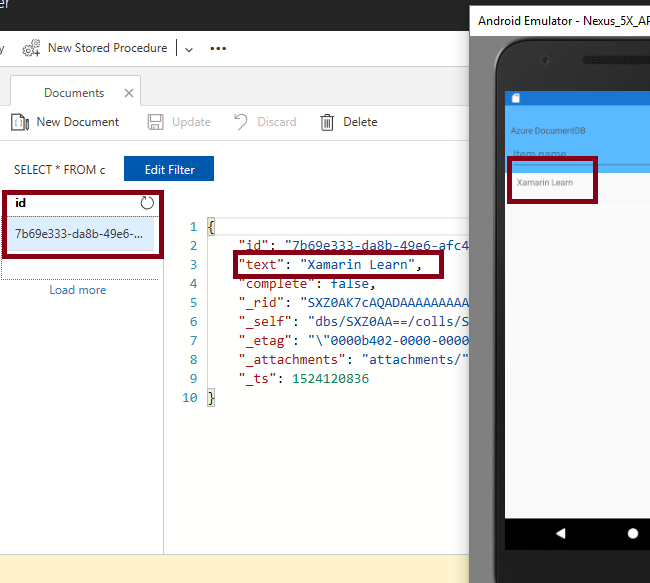The image size is (650, 583).
Task: Click the Edit Filter button
Action: [x=169, y=169]
